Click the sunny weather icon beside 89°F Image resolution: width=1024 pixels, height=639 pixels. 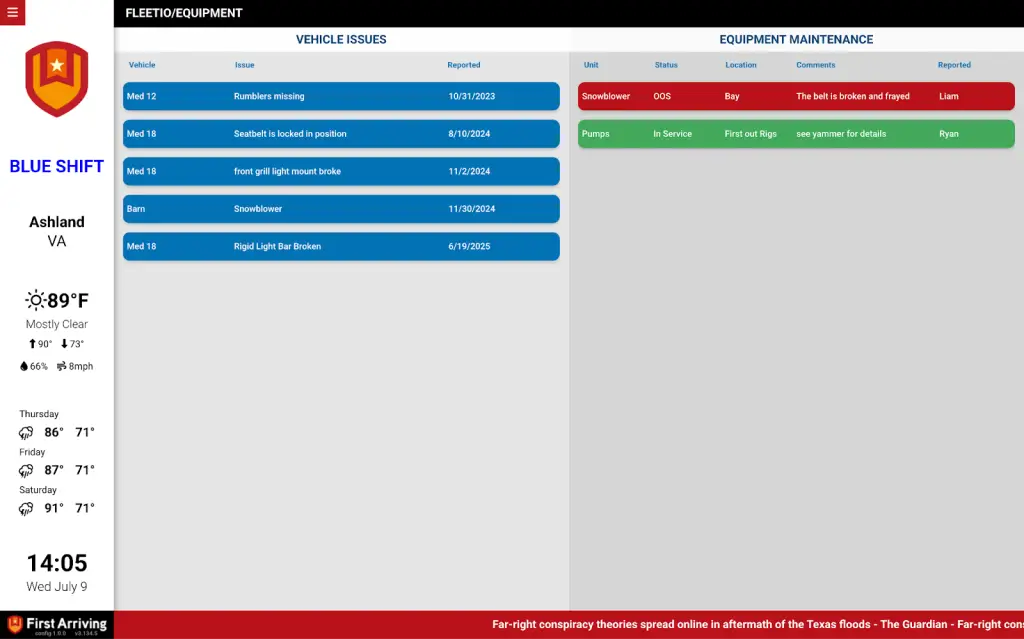[35, 300]
